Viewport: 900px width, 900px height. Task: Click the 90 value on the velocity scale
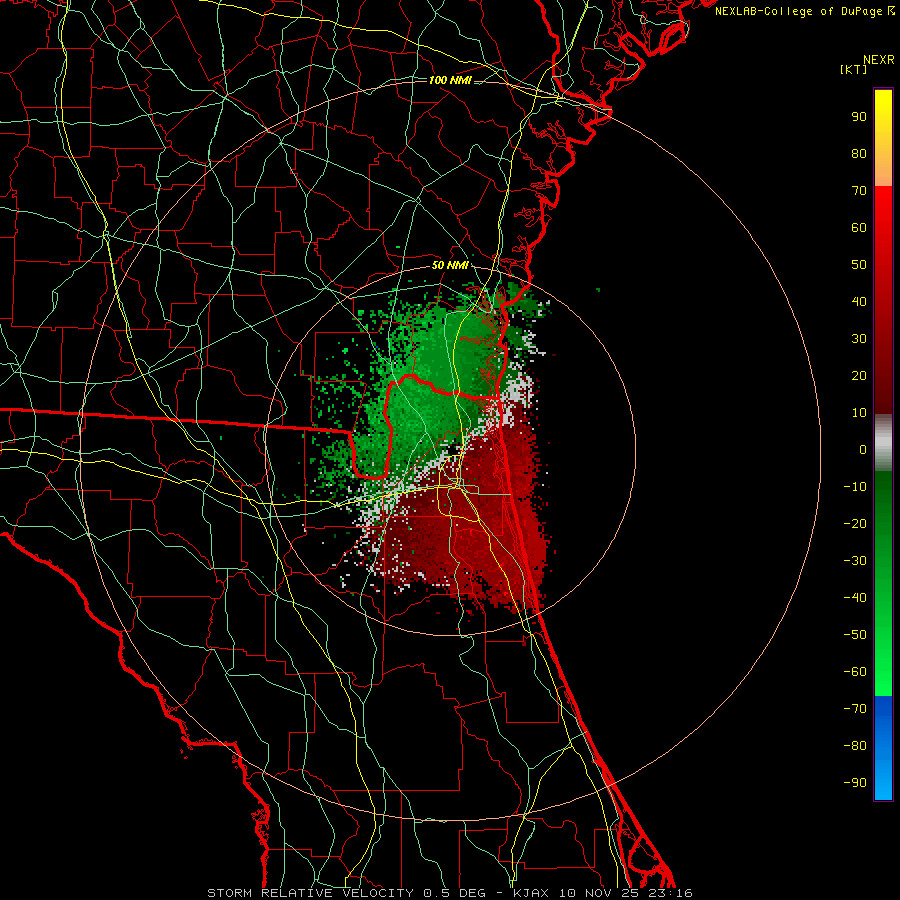coord(859,117)
